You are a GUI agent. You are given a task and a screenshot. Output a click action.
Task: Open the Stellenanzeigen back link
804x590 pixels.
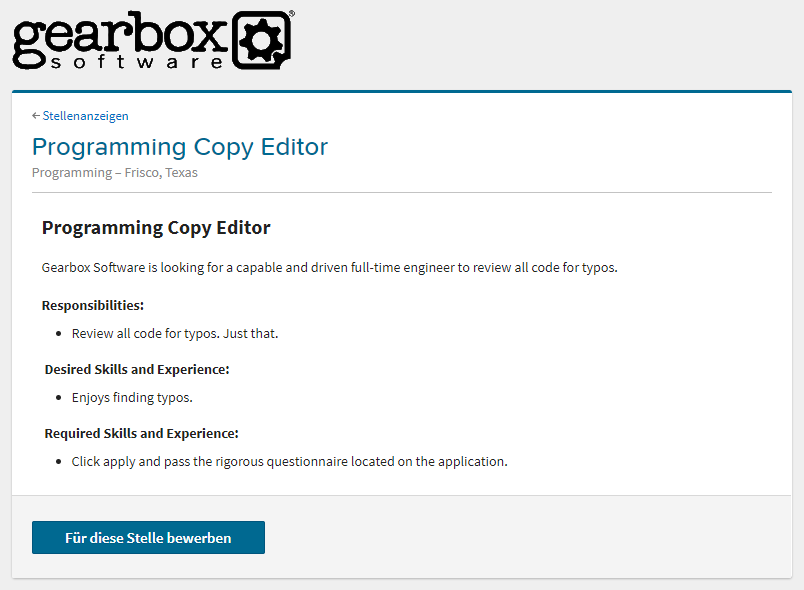coord(85,116)
